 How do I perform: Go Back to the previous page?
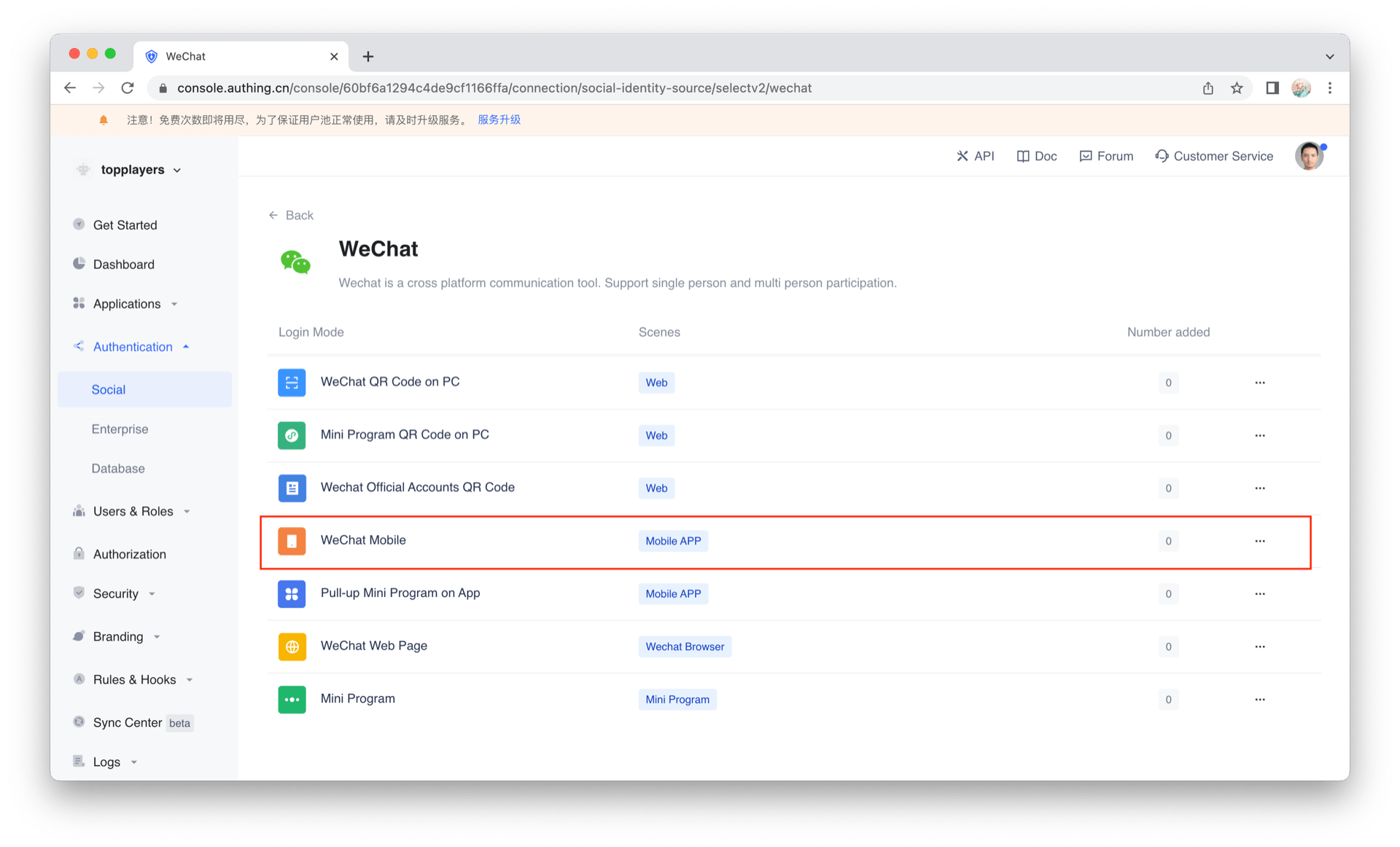pyautogui.click(x=291, y=215)
